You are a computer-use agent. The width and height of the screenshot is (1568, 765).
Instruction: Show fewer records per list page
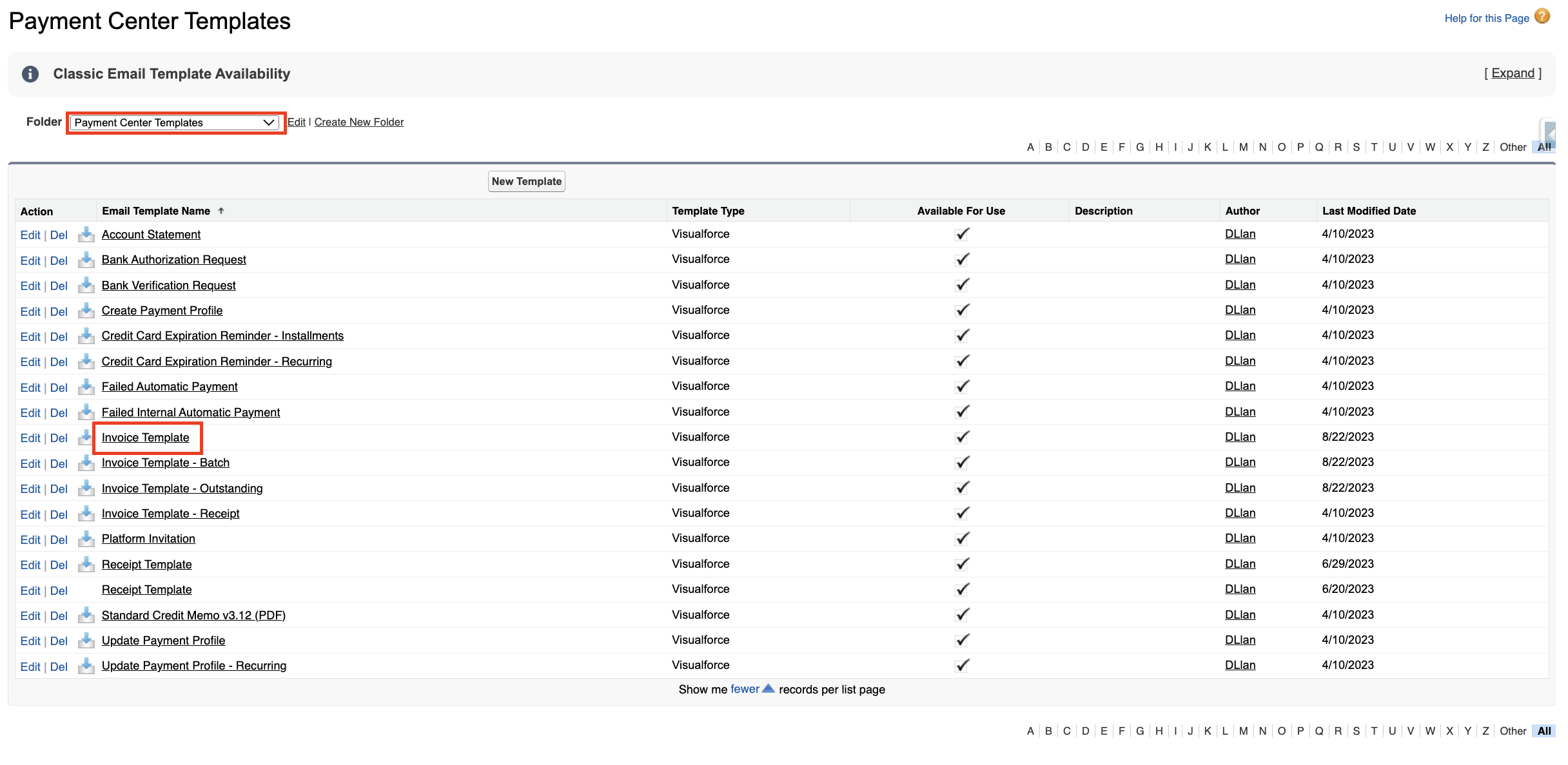coord(745,689)
